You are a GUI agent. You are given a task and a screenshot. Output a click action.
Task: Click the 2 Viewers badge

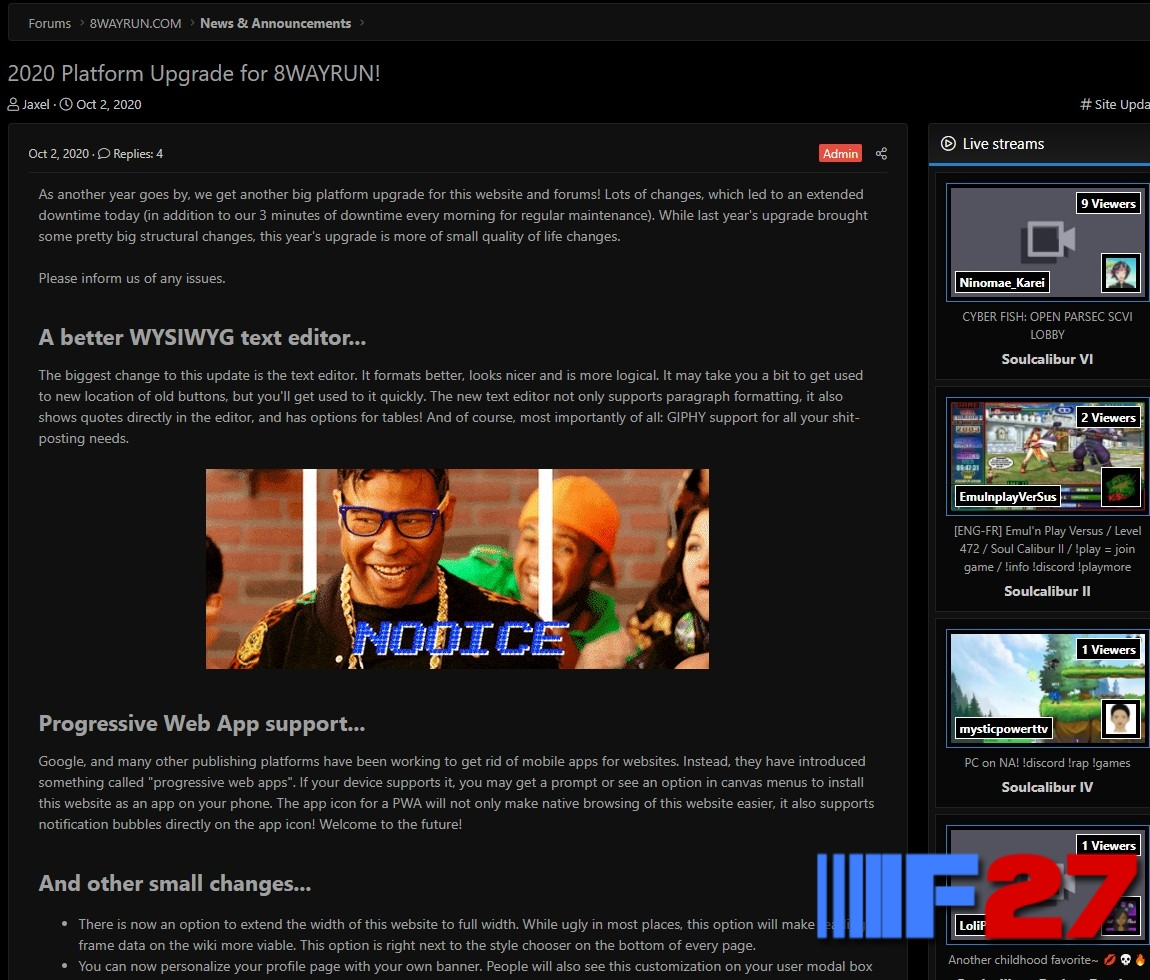point(1108,417)
